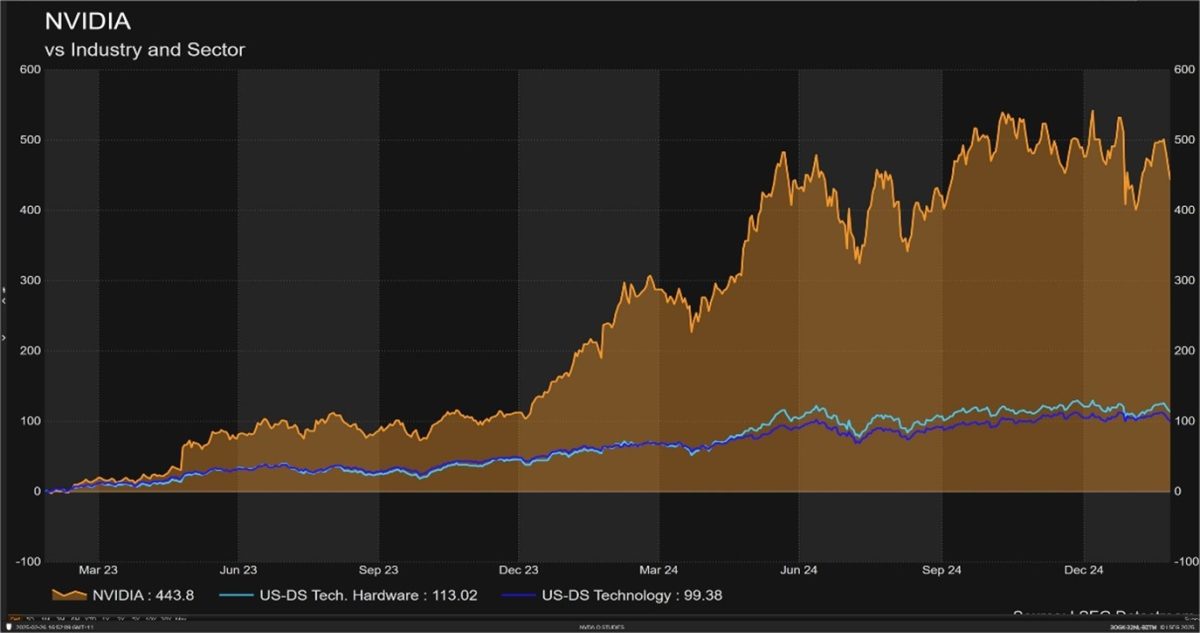Select the Max range option
The height and width of the screenshot is (633, 1200).
tap(180, 618)
